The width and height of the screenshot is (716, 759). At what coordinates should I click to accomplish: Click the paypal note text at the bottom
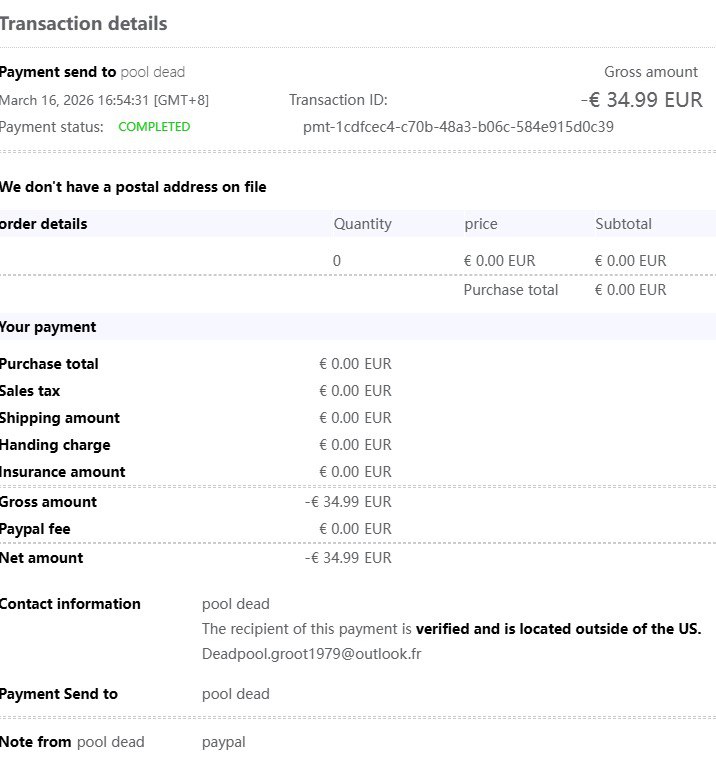[x=223, y=742]
